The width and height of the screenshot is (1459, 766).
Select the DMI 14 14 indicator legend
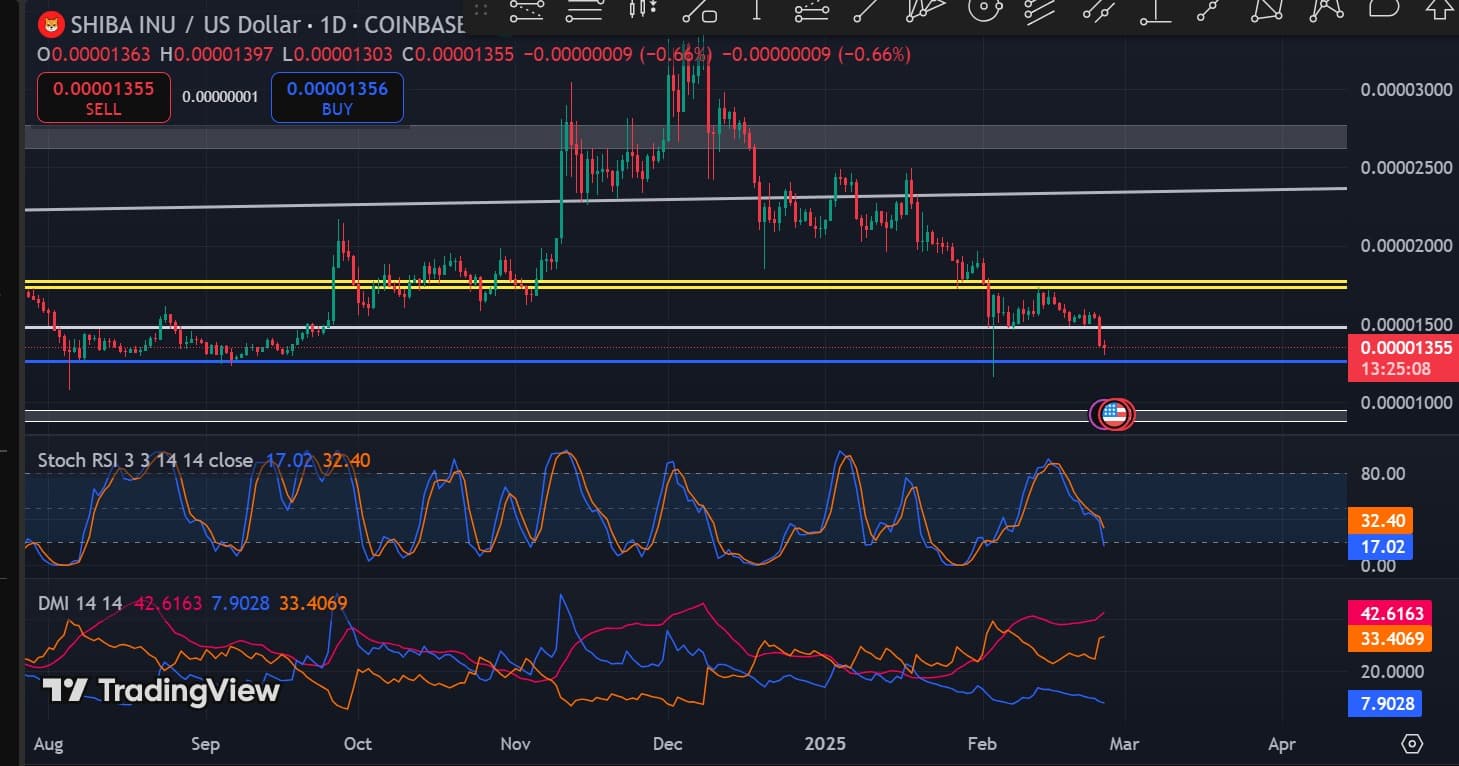pyautogui.click(x=80, y=603)
